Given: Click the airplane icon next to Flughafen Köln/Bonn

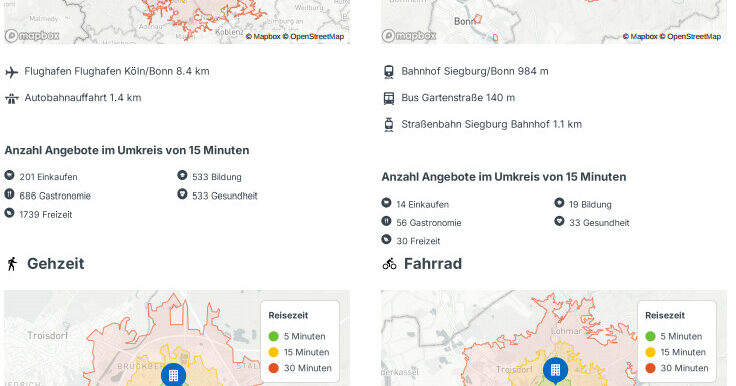Looking at the screenshot, I should coord(12,72).
